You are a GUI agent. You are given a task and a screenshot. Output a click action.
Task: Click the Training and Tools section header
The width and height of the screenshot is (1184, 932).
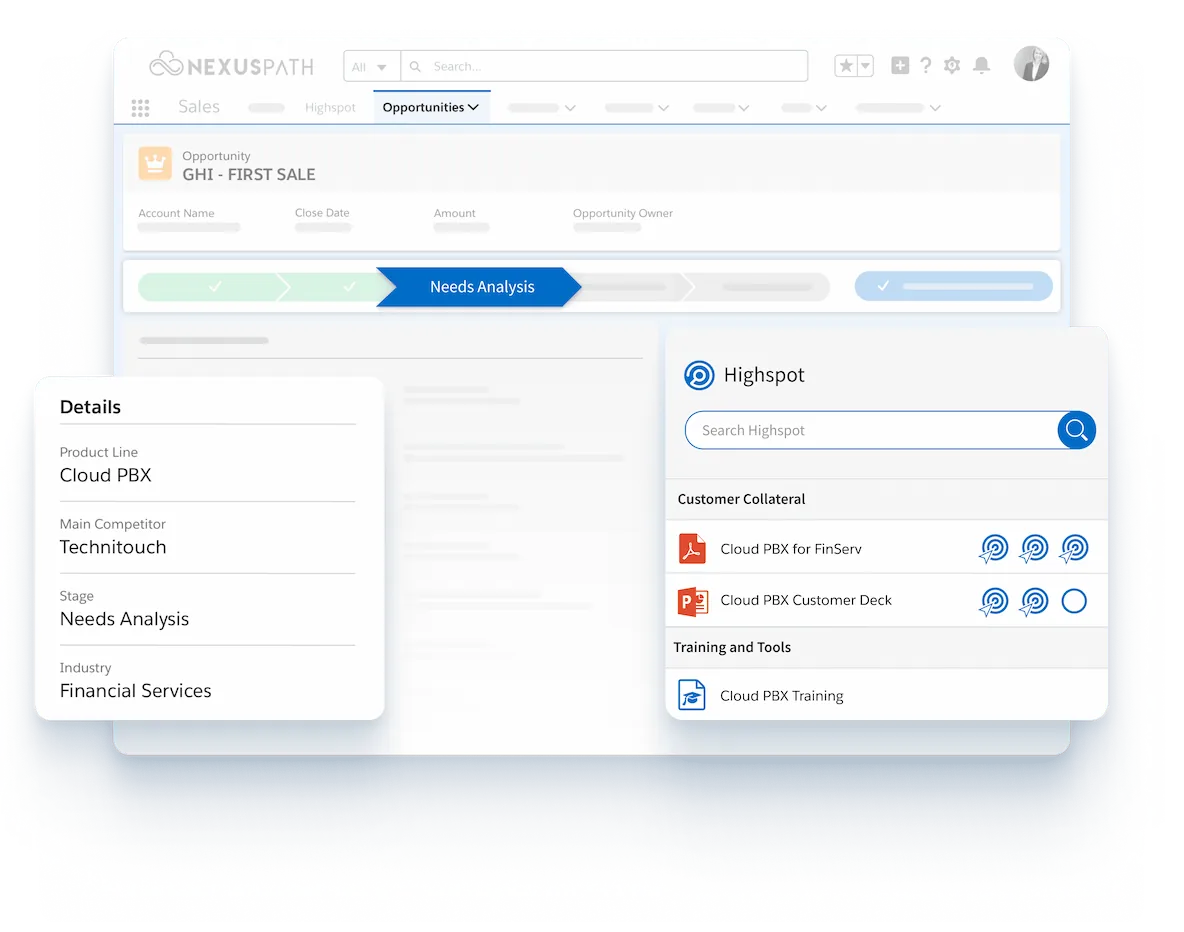pos(732,647)
